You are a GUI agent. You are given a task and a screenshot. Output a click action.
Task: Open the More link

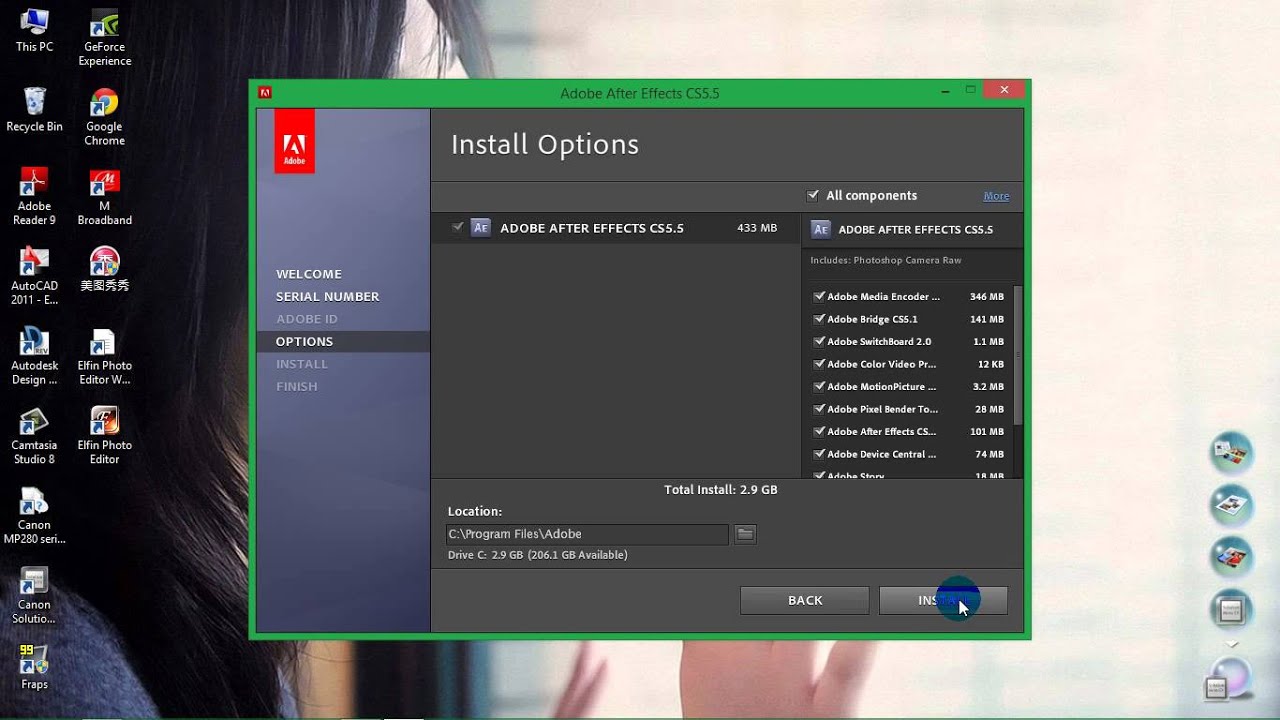[996, 196]
